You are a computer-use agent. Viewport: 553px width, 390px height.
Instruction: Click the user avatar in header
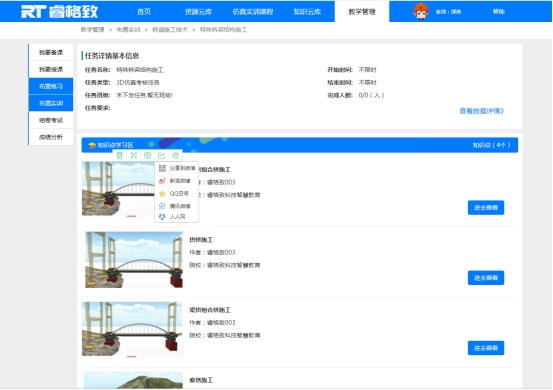[x=421, y=11]
